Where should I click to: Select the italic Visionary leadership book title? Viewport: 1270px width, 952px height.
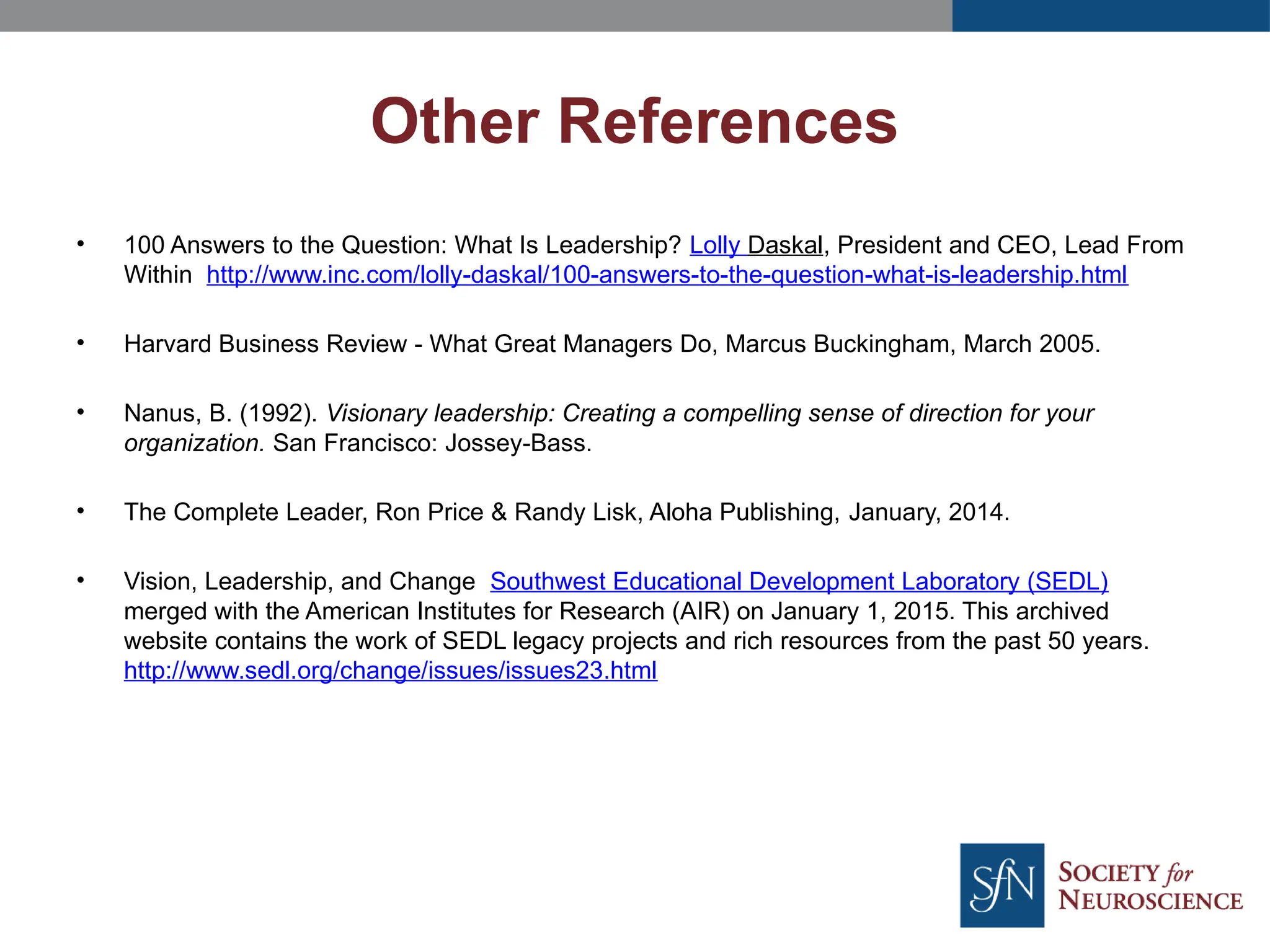click(609, 428)
